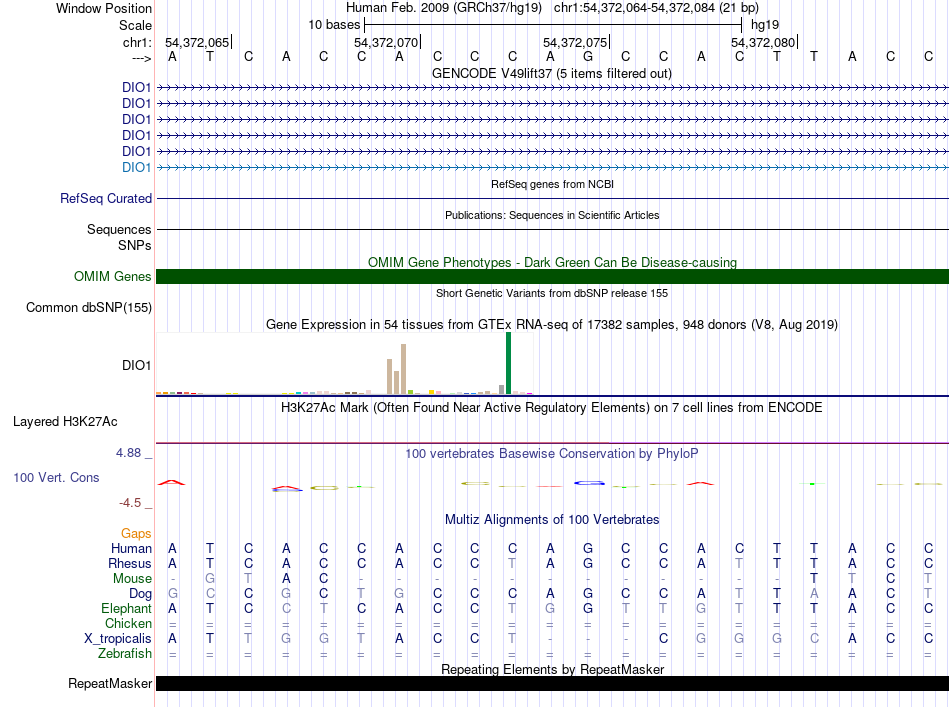
Task: Click the 54,372,075 position marker on ruler
Action: (x=574, y=43)
